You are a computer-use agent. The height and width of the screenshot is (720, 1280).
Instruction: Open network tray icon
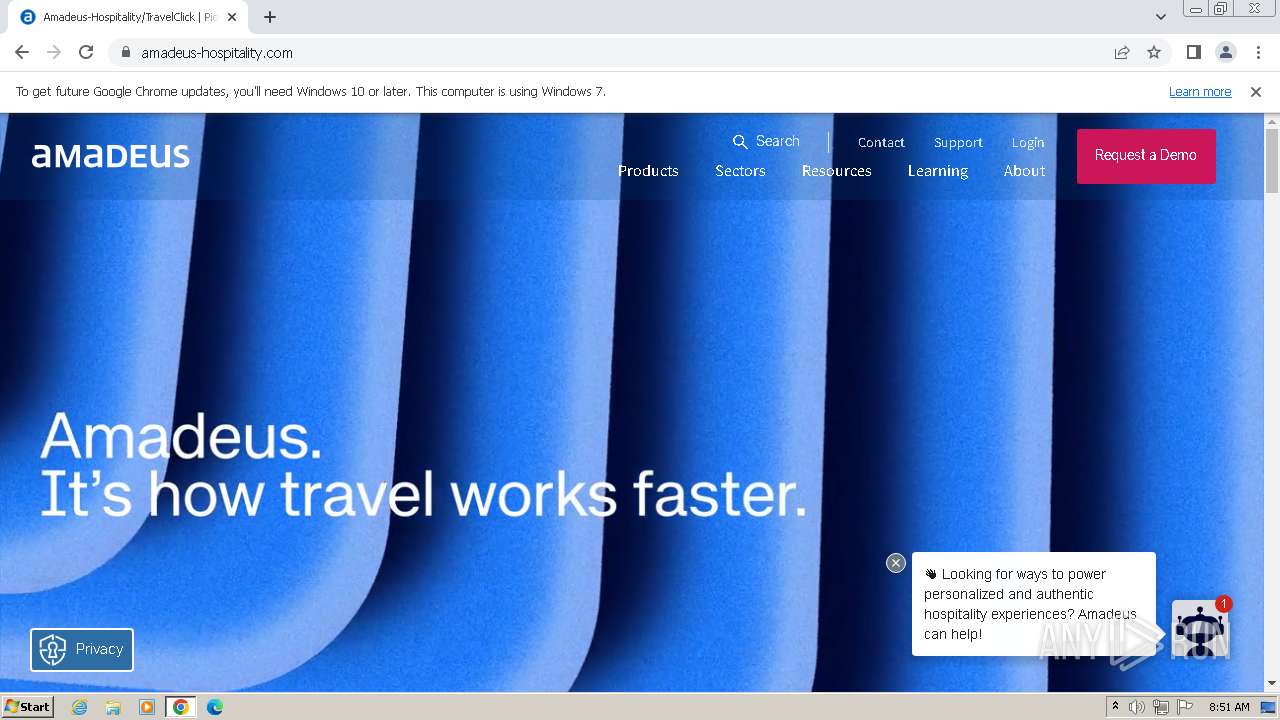(1161, 707)
